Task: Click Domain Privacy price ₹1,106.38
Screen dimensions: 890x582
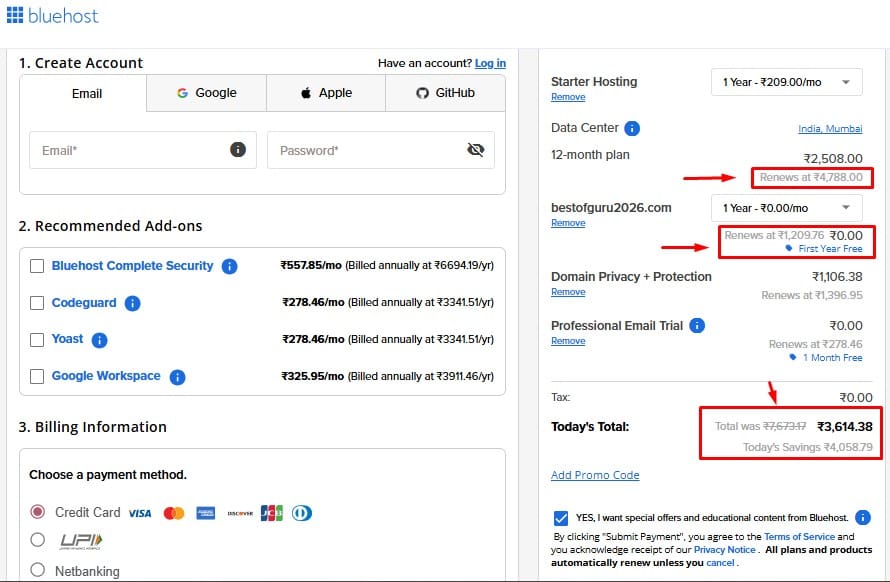Action: point(837,277)
